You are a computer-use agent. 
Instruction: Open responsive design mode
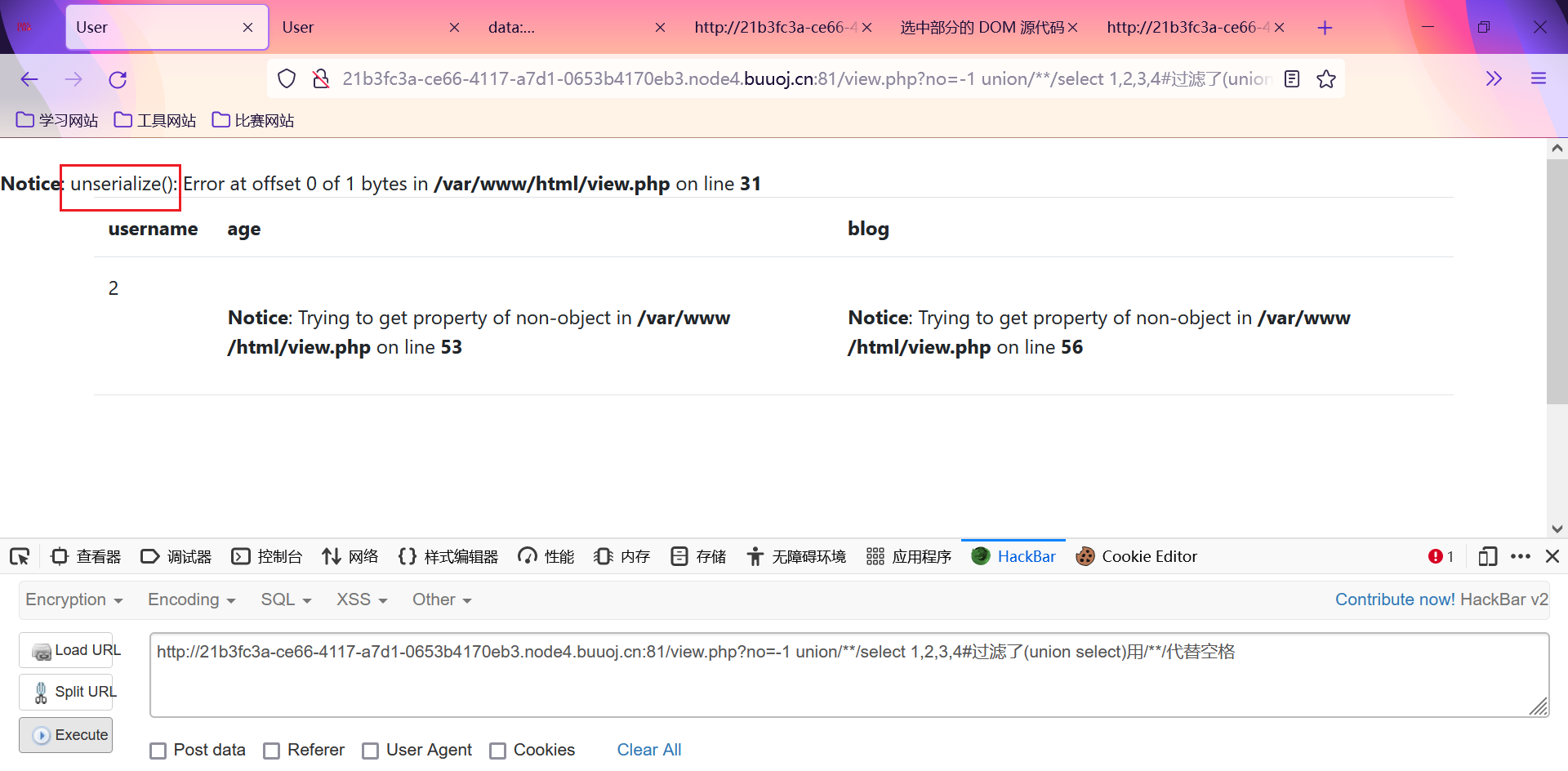1487,557
